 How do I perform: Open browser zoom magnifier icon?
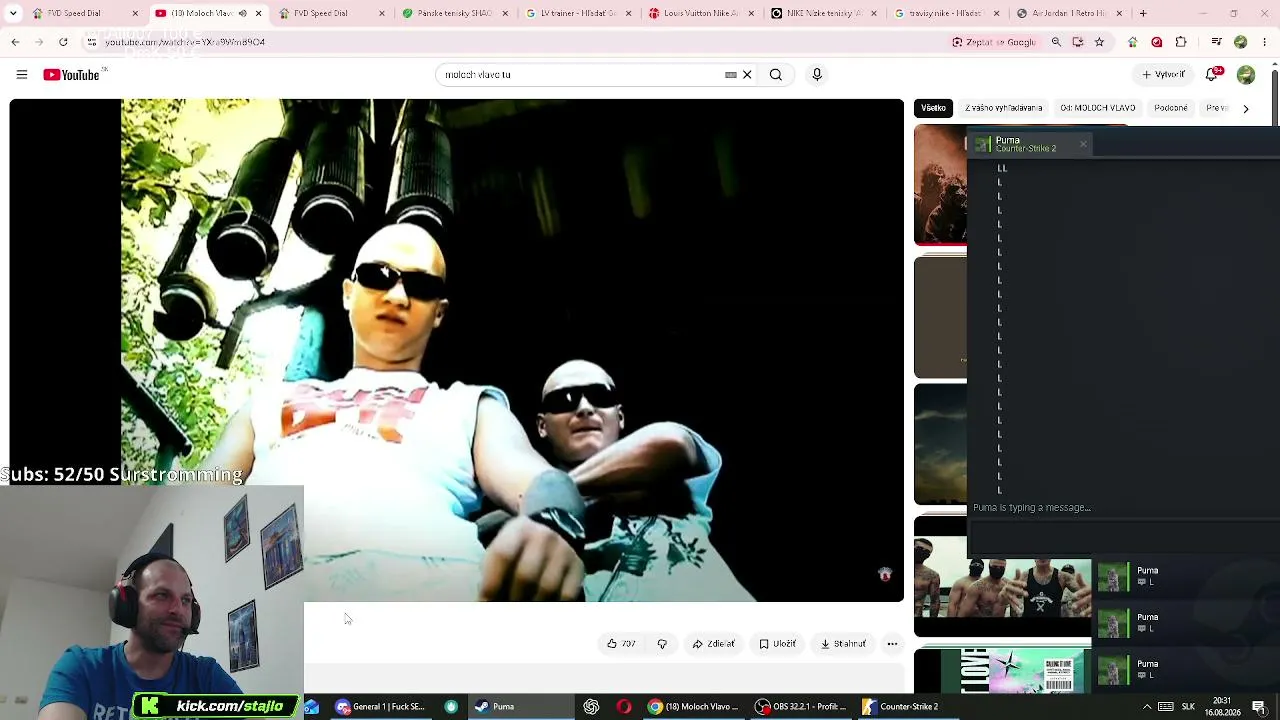coord(1056,42)
